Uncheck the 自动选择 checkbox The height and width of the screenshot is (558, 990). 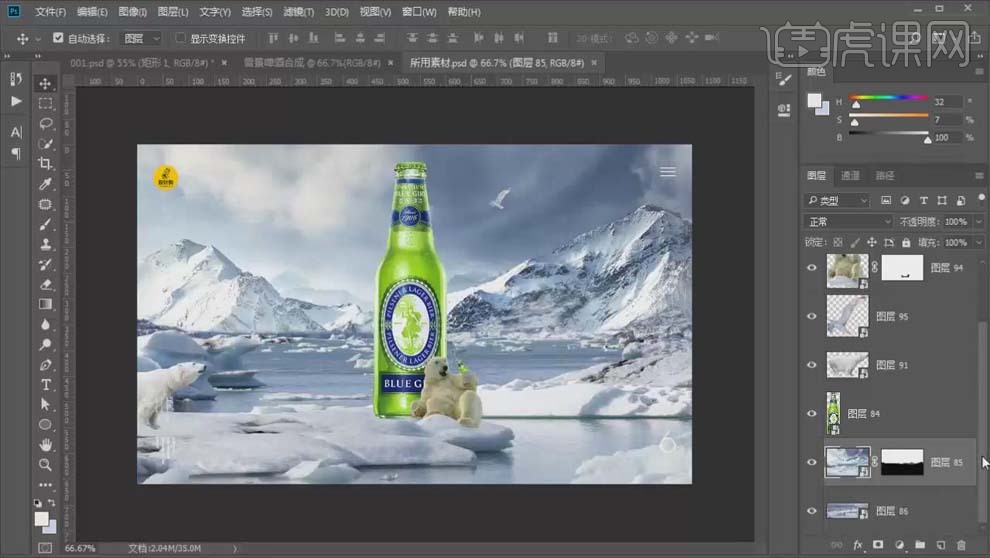(x=58, y=38)
